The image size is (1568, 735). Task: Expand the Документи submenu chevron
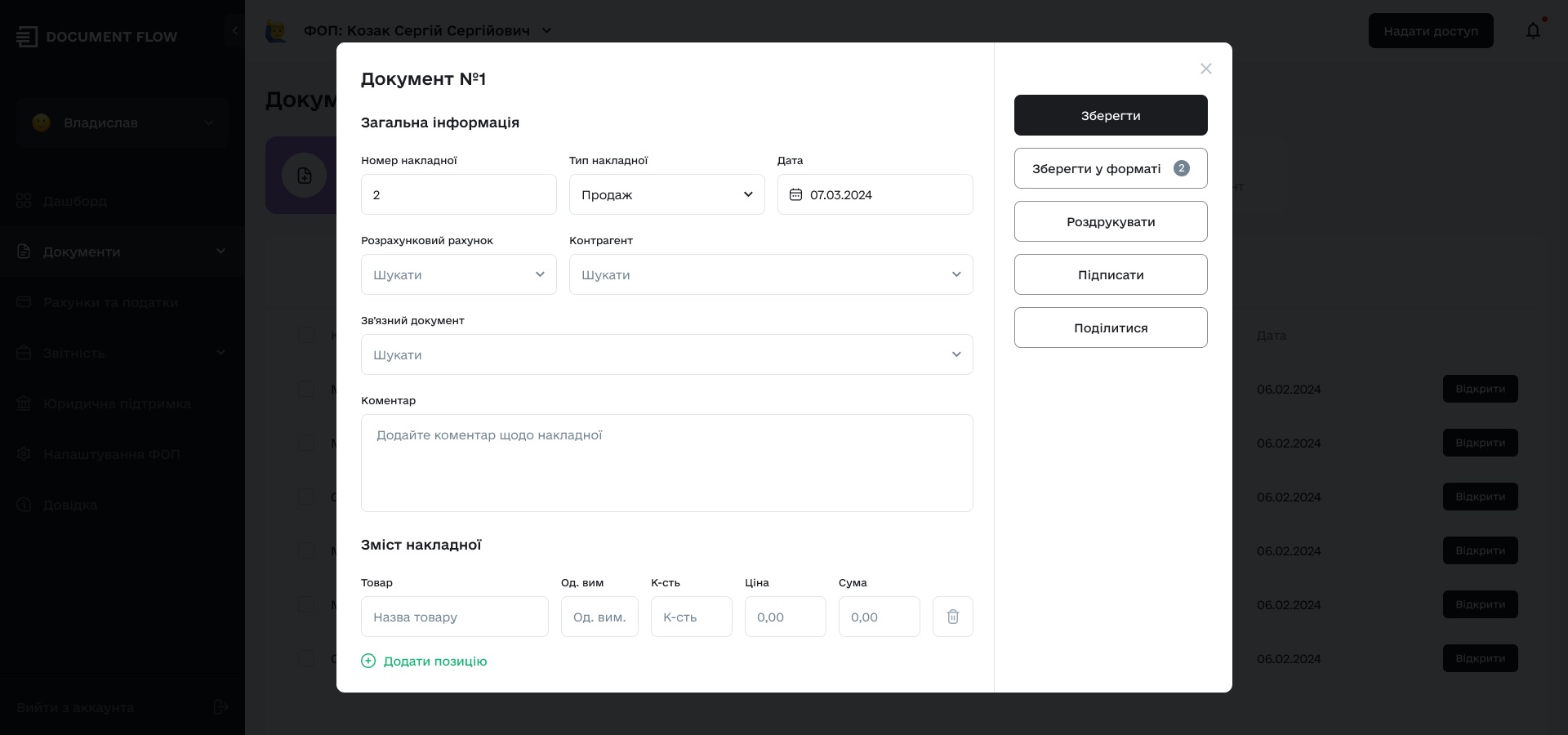click(220, 252)
